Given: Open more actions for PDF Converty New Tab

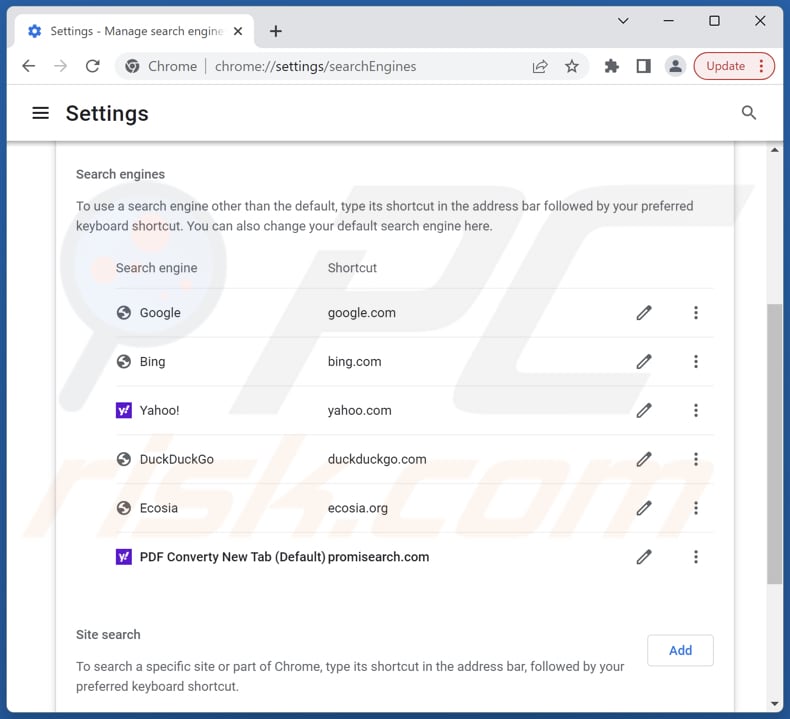Looking at the screenshot, I should 696,557.
